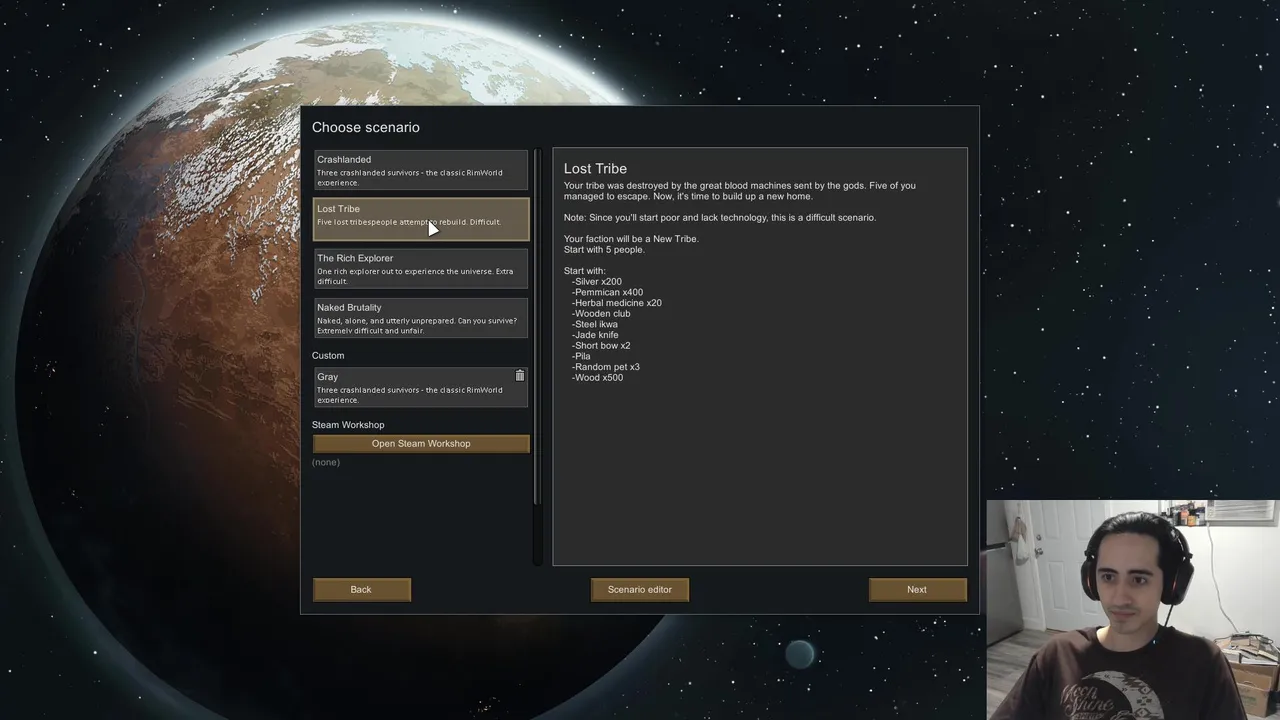Click the 'Custom' section label
Screen dimensions: 1280x720
pyautogui.click(x=328, y=356)
